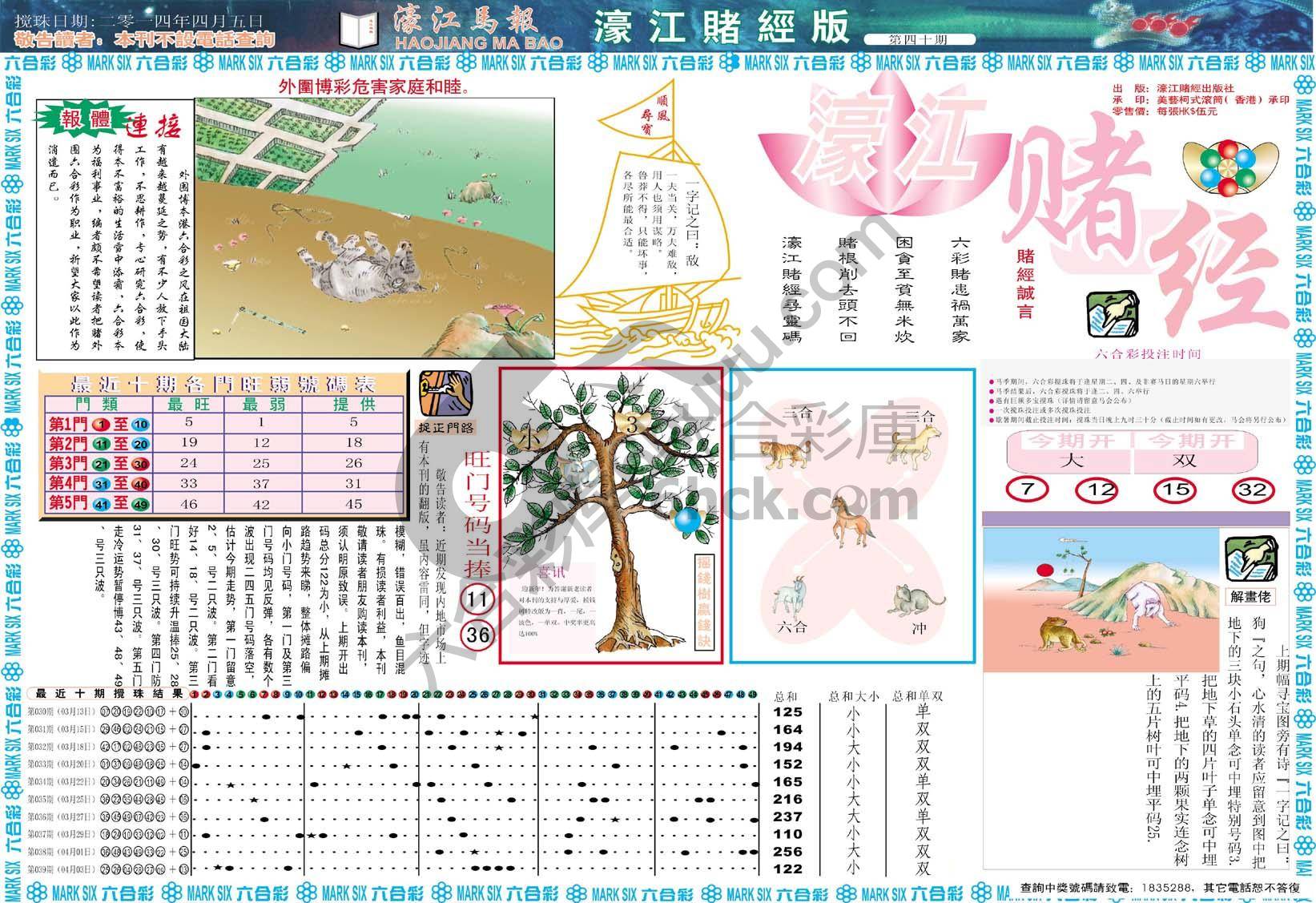Click the green ball 49 in 第5門 row
This screenshot has width=1316, height=903.
(141, 504)
